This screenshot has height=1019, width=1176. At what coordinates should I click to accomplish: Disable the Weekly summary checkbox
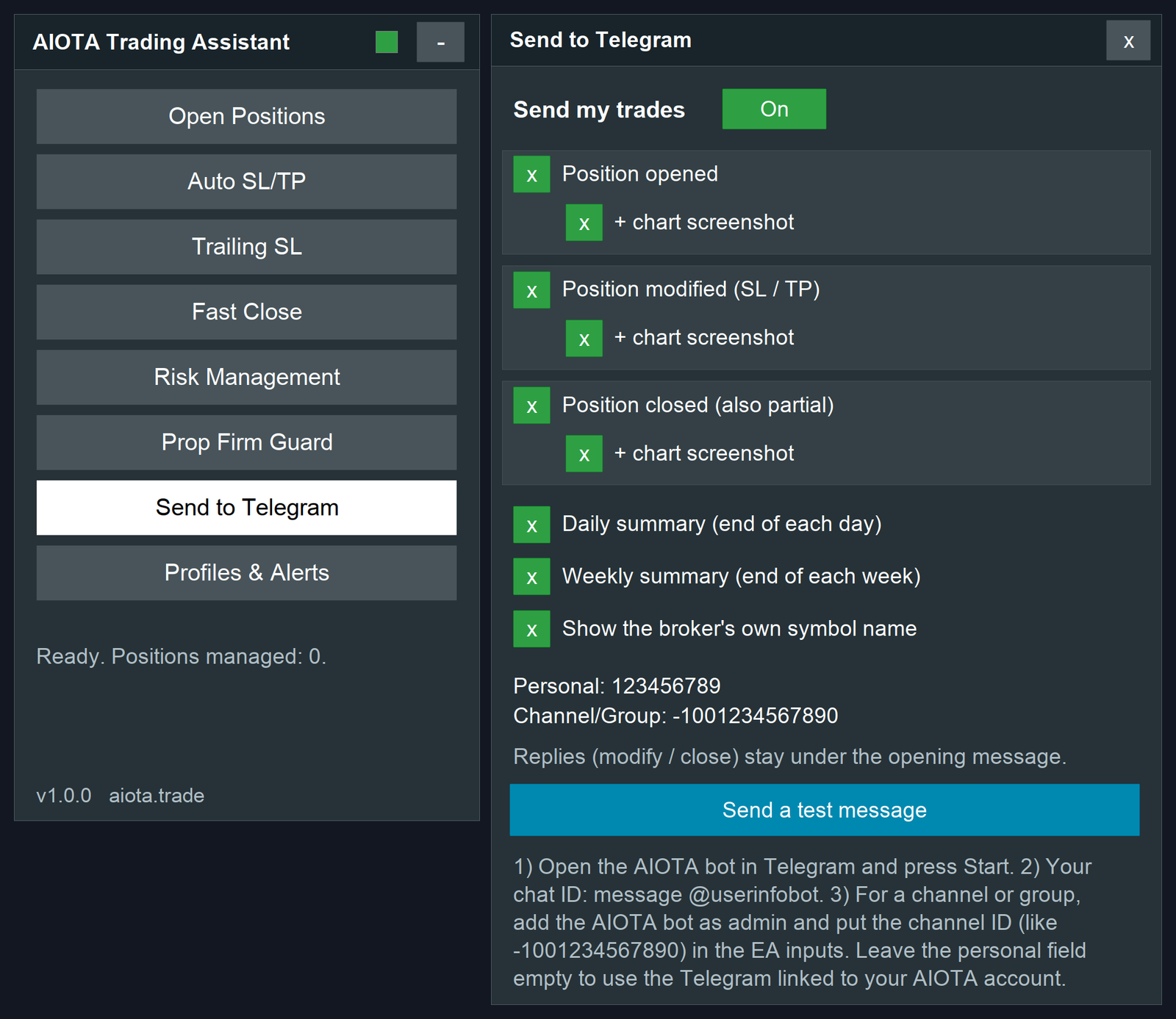click(531, 577)
